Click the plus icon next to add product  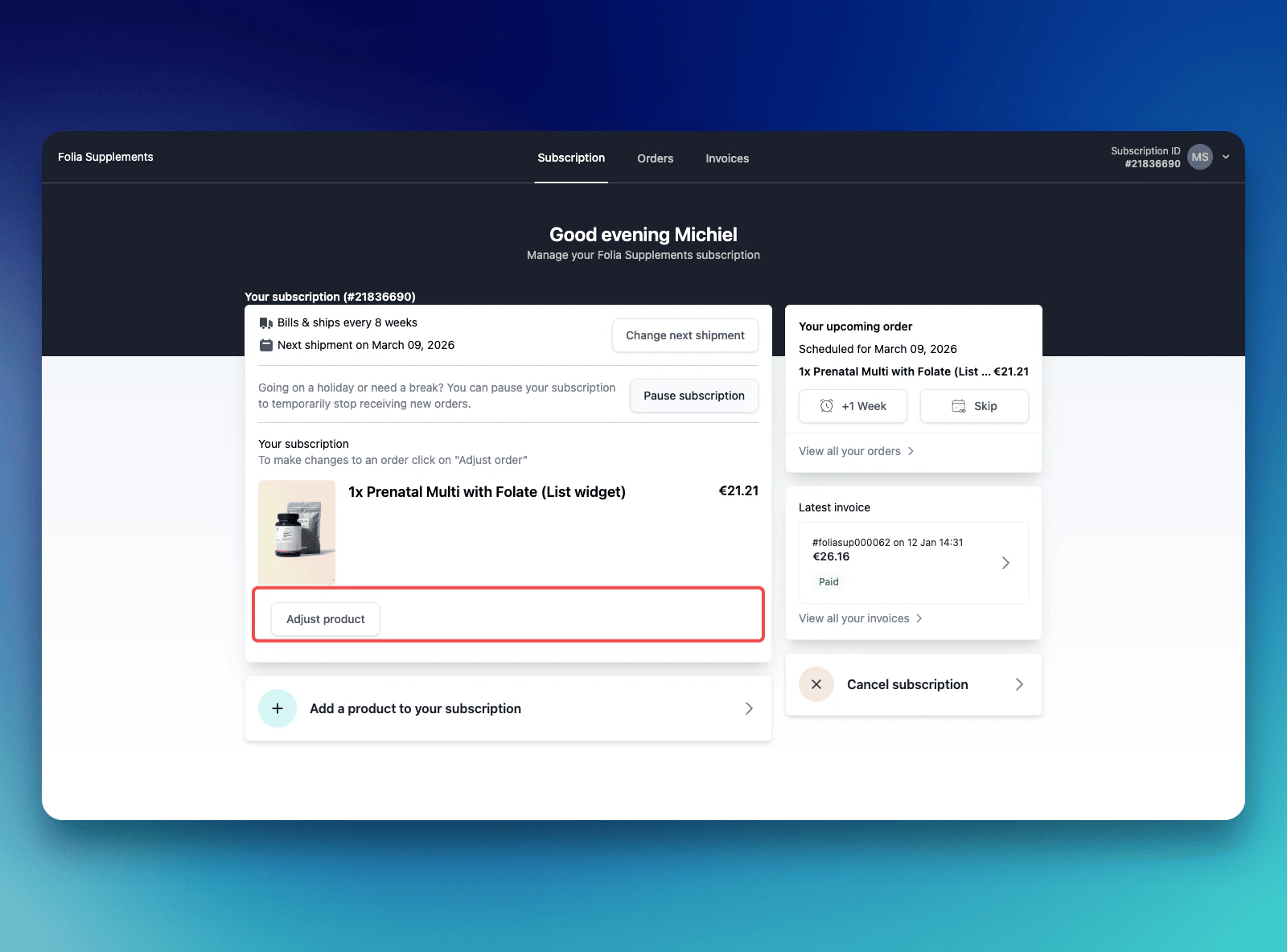tap(277, 708)
